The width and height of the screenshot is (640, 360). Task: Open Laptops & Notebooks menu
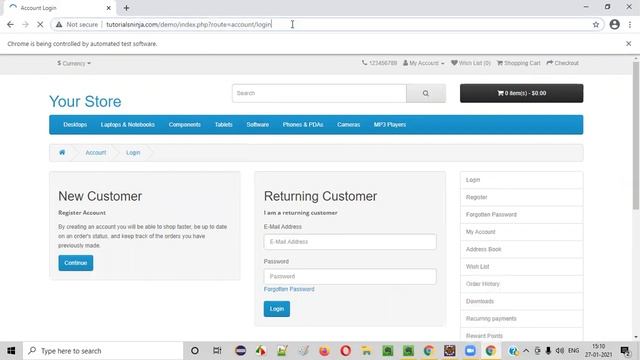128,124
